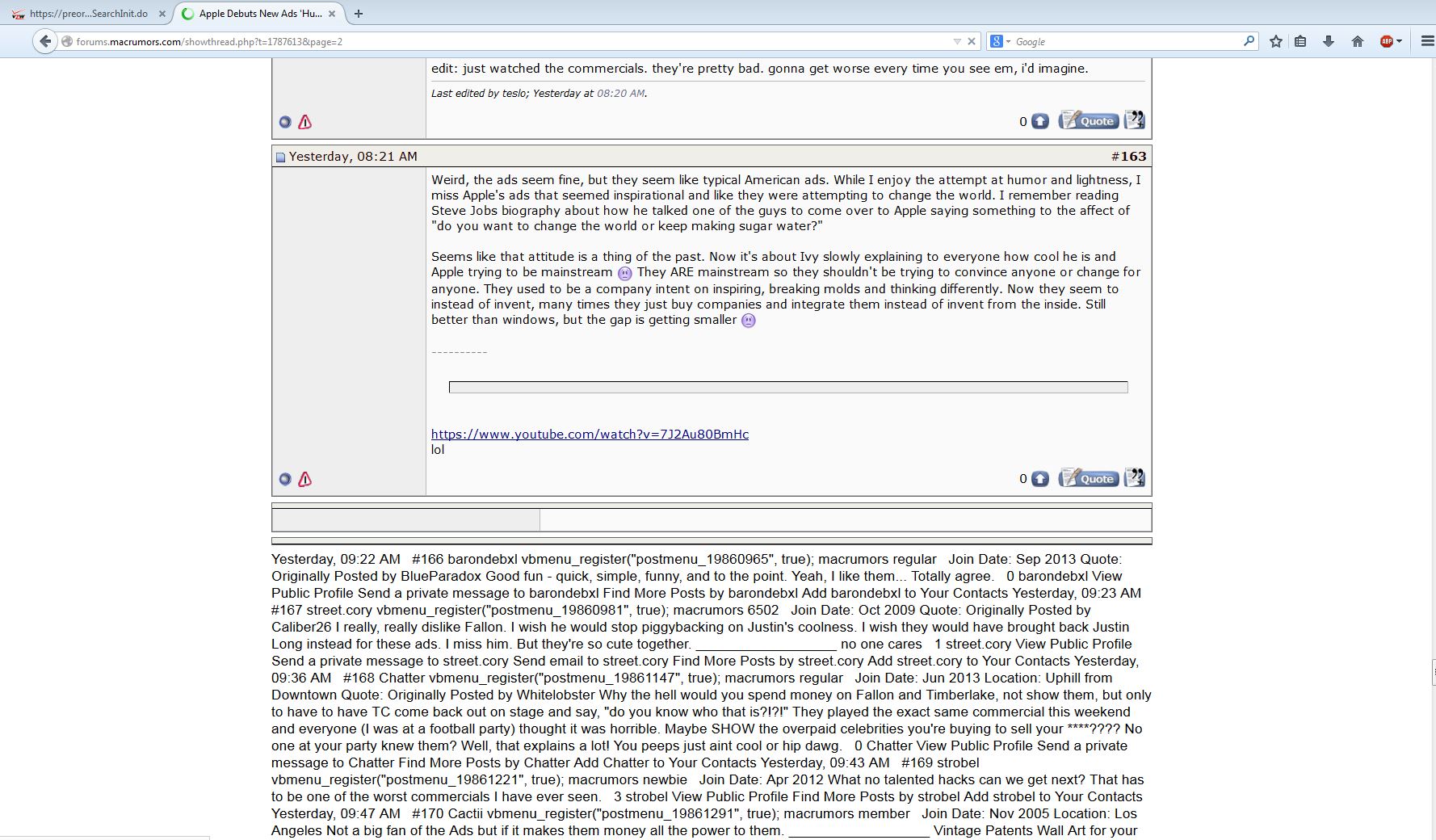Show bookmarks list icon
Image resolution: width=1436 pixels, height=840 pixels.
point(1300,41)
